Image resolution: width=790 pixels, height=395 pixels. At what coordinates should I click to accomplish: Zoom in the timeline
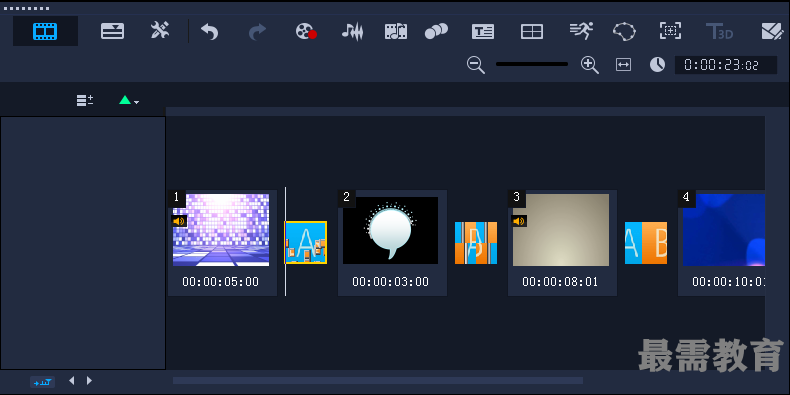point(589,65)
